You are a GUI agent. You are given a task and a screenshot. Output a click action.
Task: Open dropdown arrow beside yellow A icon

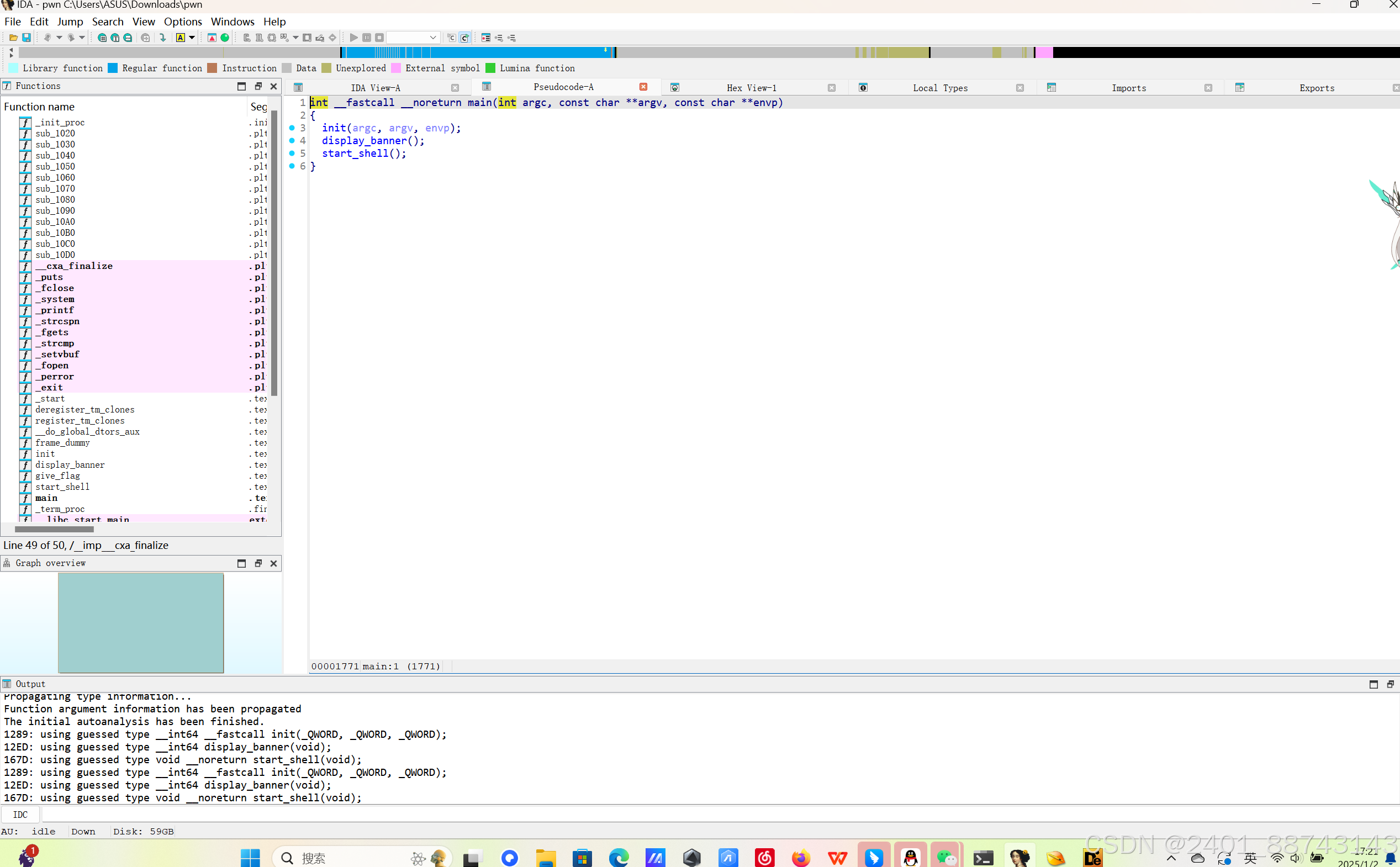click(x=192, y=38)
